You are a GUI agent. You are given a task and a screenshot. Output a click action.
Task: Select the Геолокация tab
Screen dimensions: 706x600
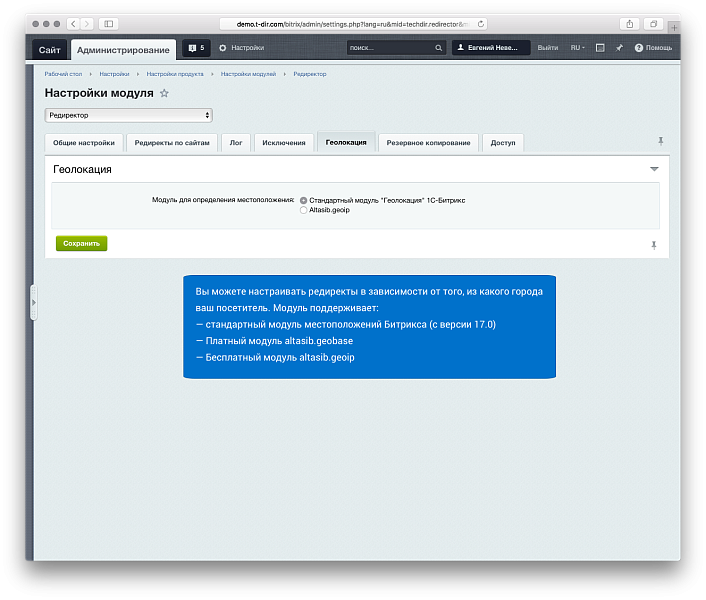tap(346, 142)
